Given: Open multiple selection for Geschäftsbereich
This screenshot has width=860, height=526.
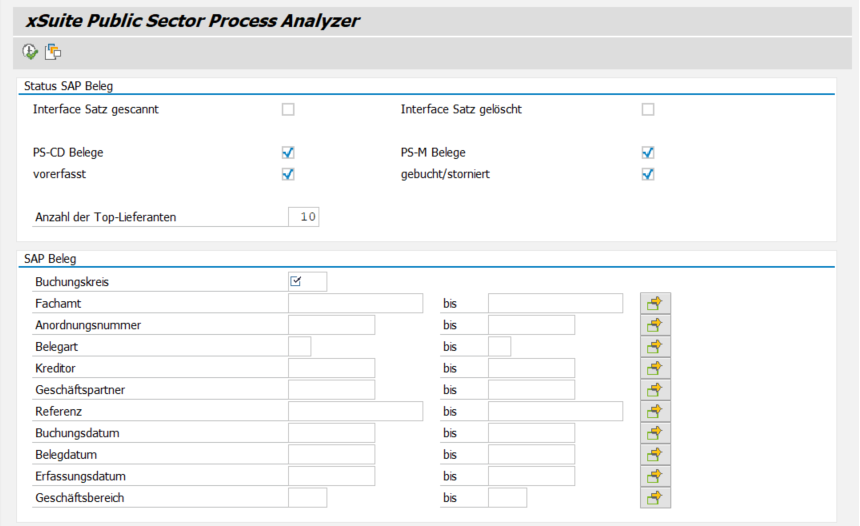Looking at the screenshot, I should pyautogui.click(x=655, y=498).
